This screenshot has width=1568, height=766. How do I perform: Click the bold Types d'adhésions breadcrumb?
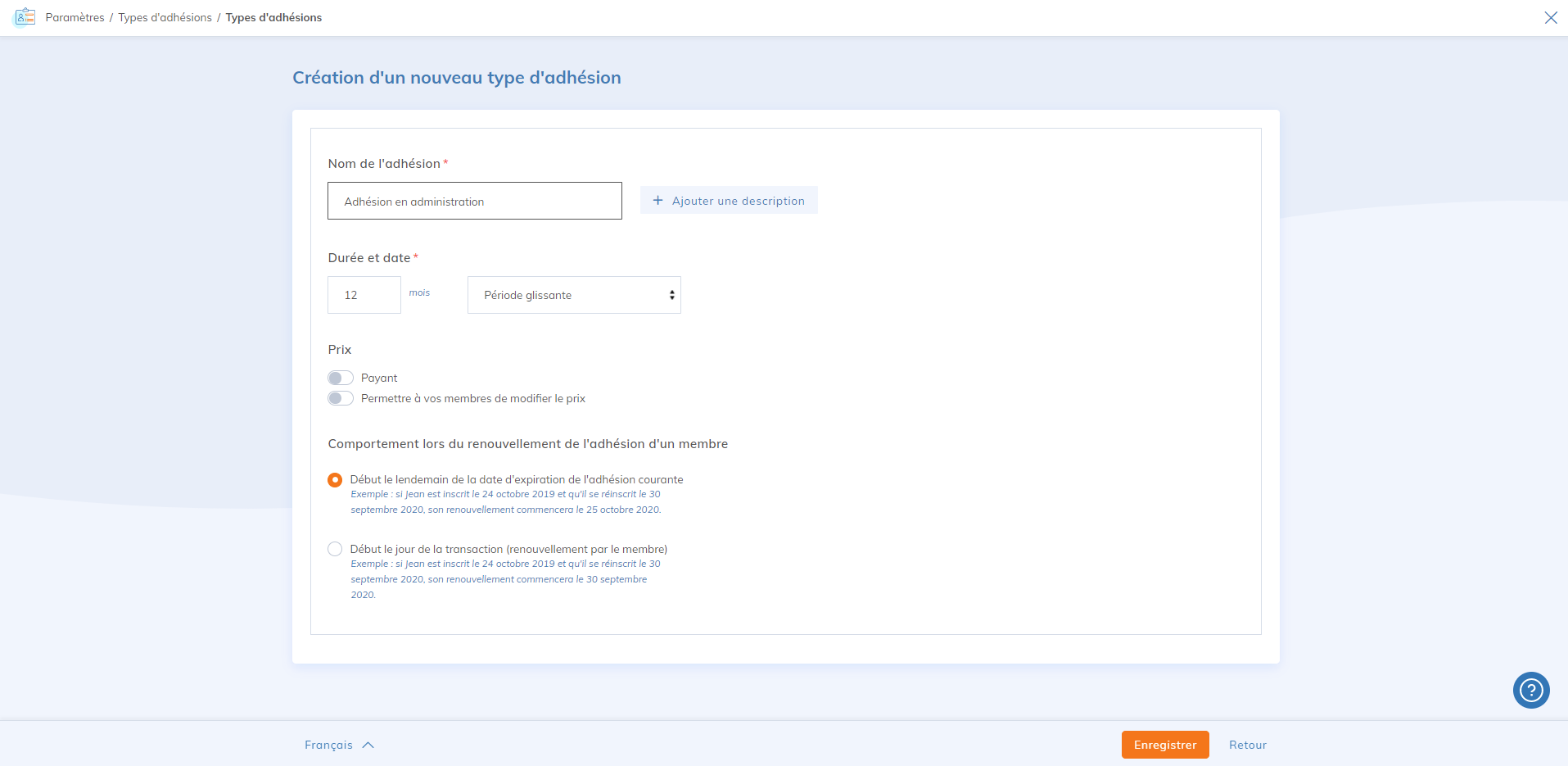(273, 17)
